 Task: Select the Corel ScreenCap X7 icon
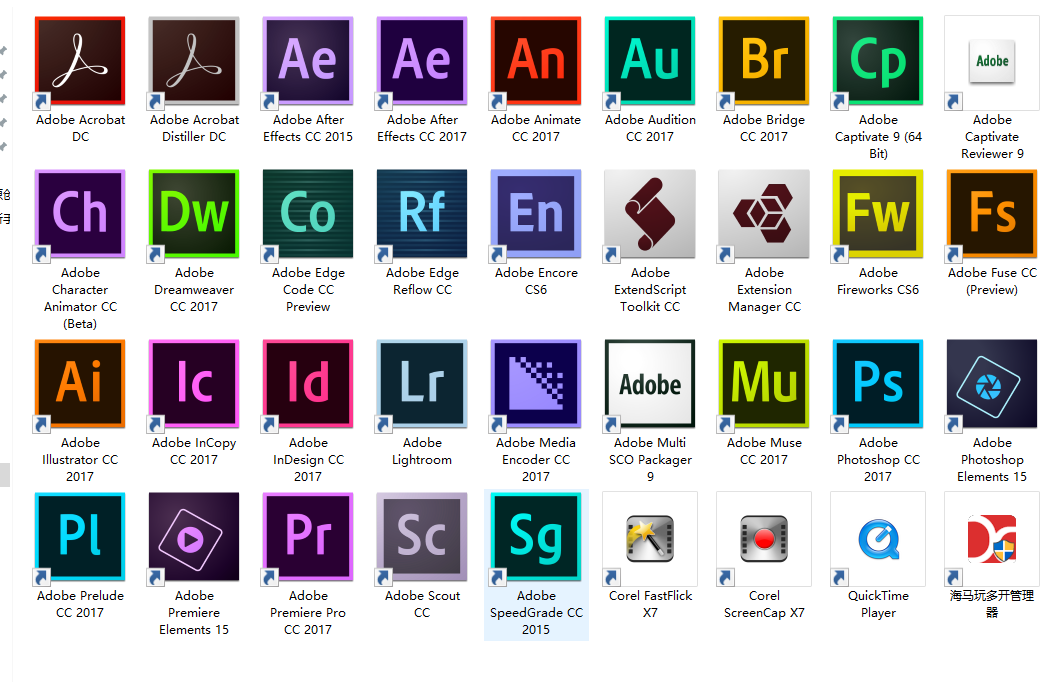(x=764, y=538)
